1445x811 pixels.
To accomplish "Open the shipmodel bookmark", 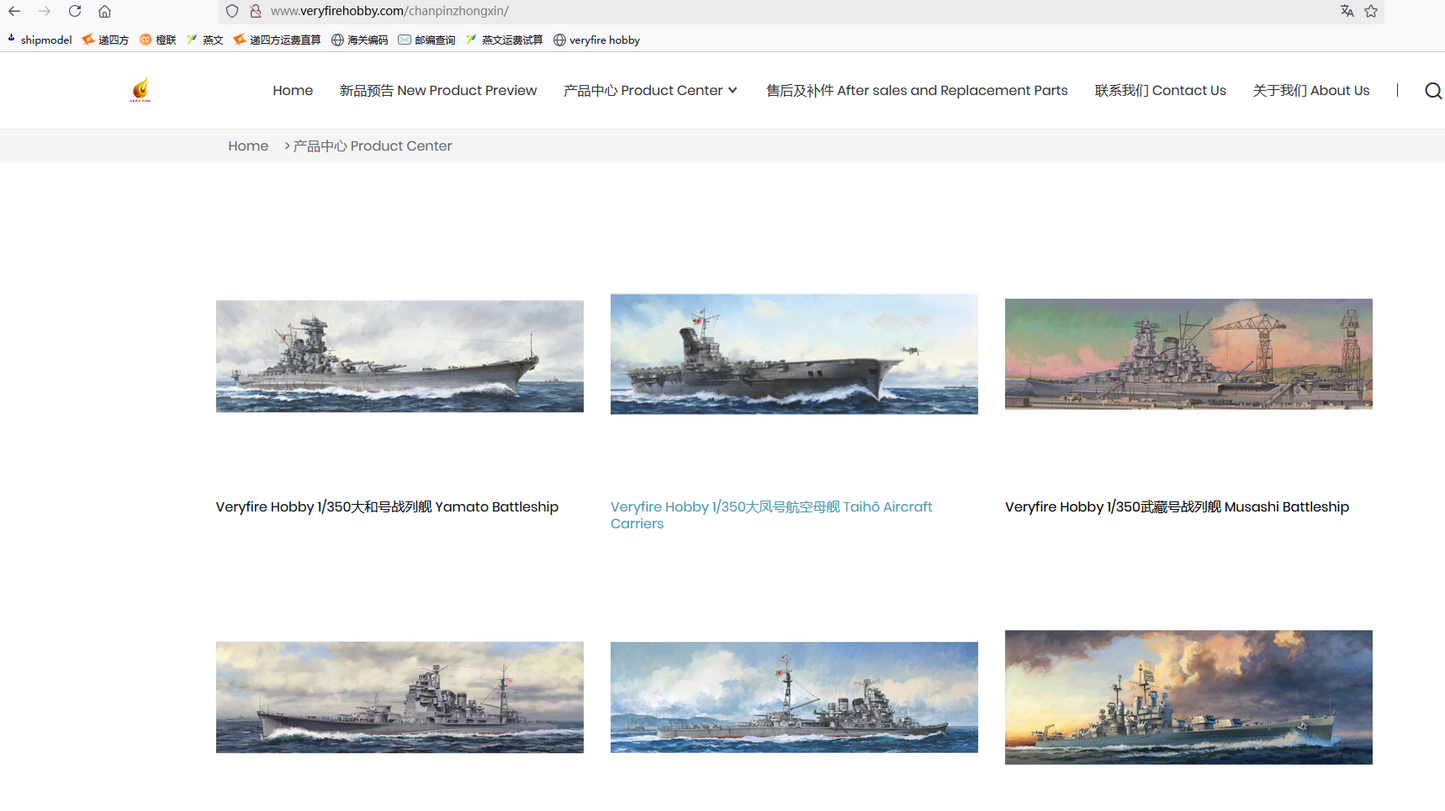I will pos(39,40).
